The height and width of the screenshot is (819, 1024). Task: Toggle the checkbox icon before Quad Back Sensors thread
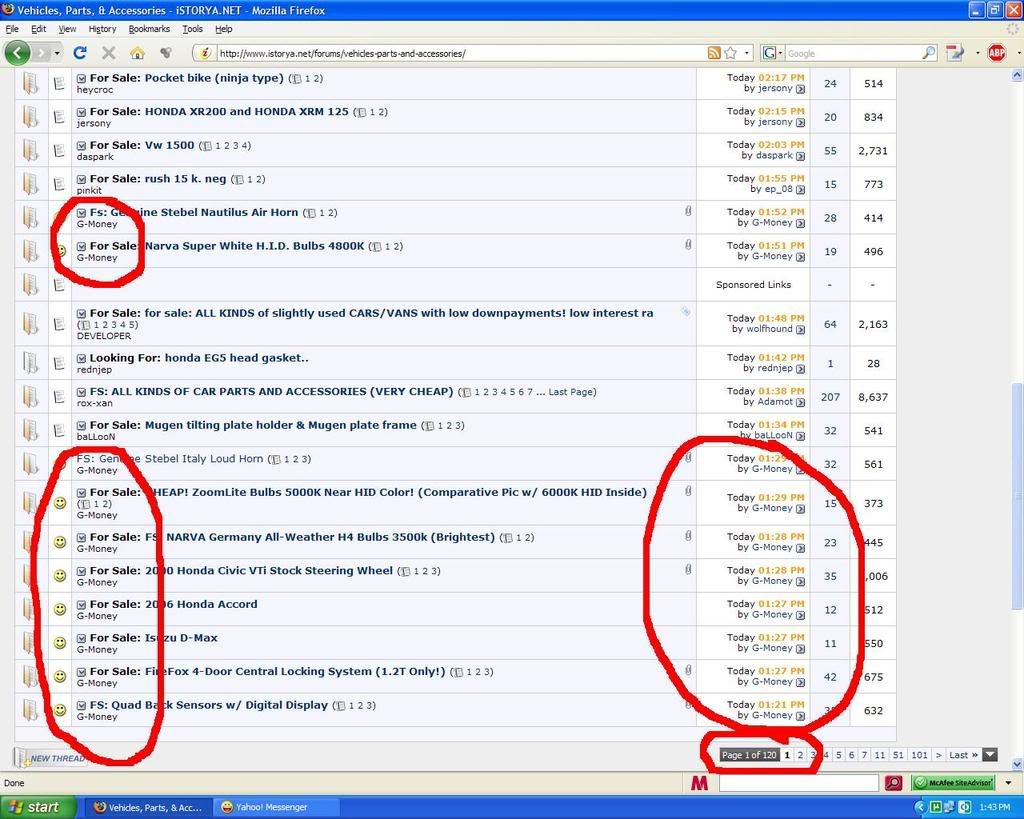pyautogui.click(x=82, y=706)
